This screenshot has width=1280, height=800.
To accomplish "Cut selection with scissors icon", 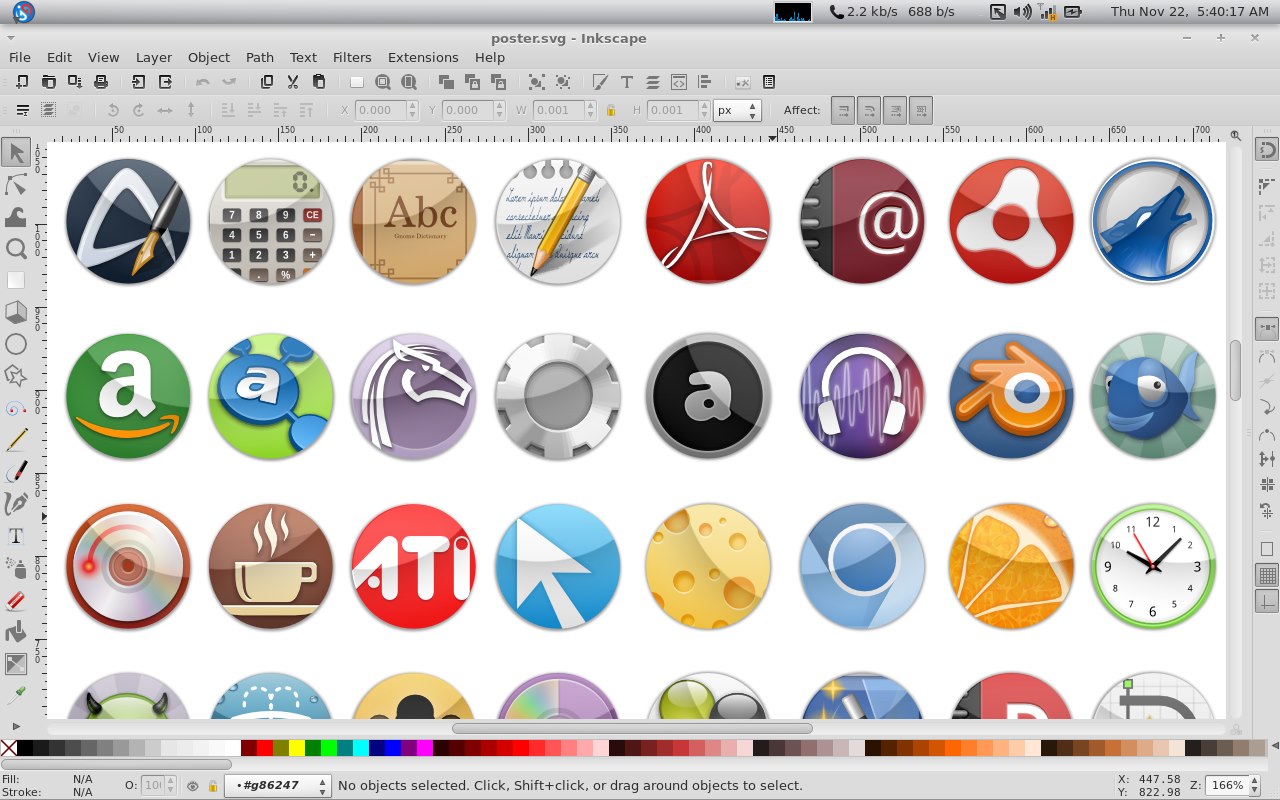I will [293, 82].
